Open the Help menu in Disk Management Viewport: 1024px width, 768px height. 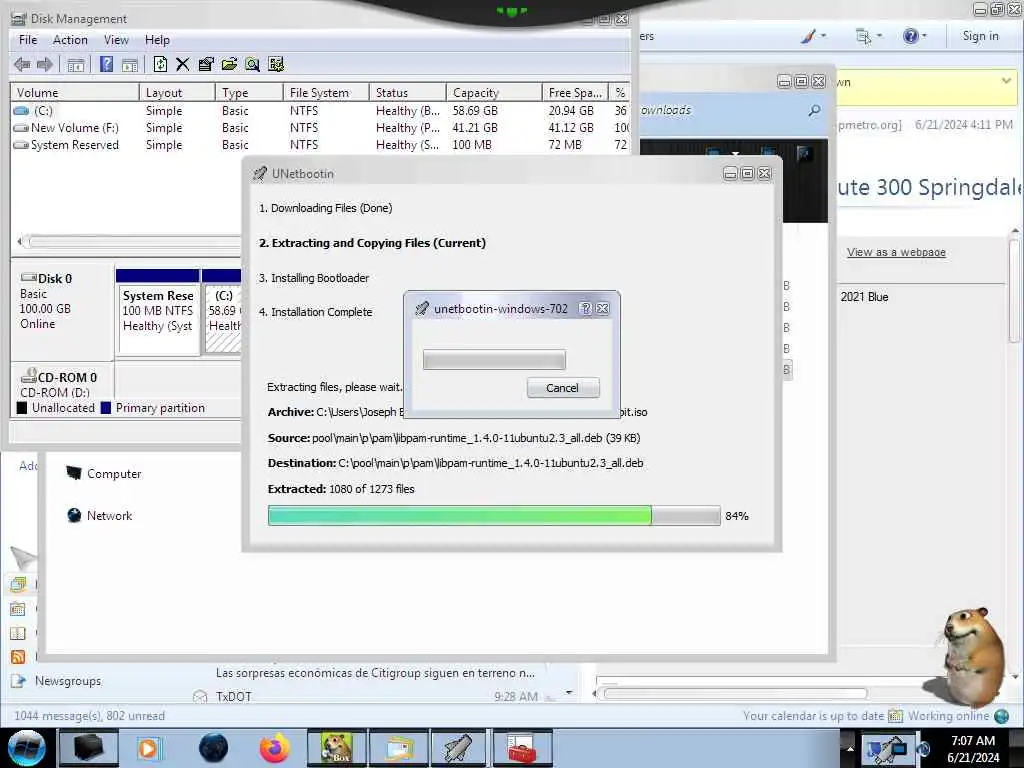(157, 40)
